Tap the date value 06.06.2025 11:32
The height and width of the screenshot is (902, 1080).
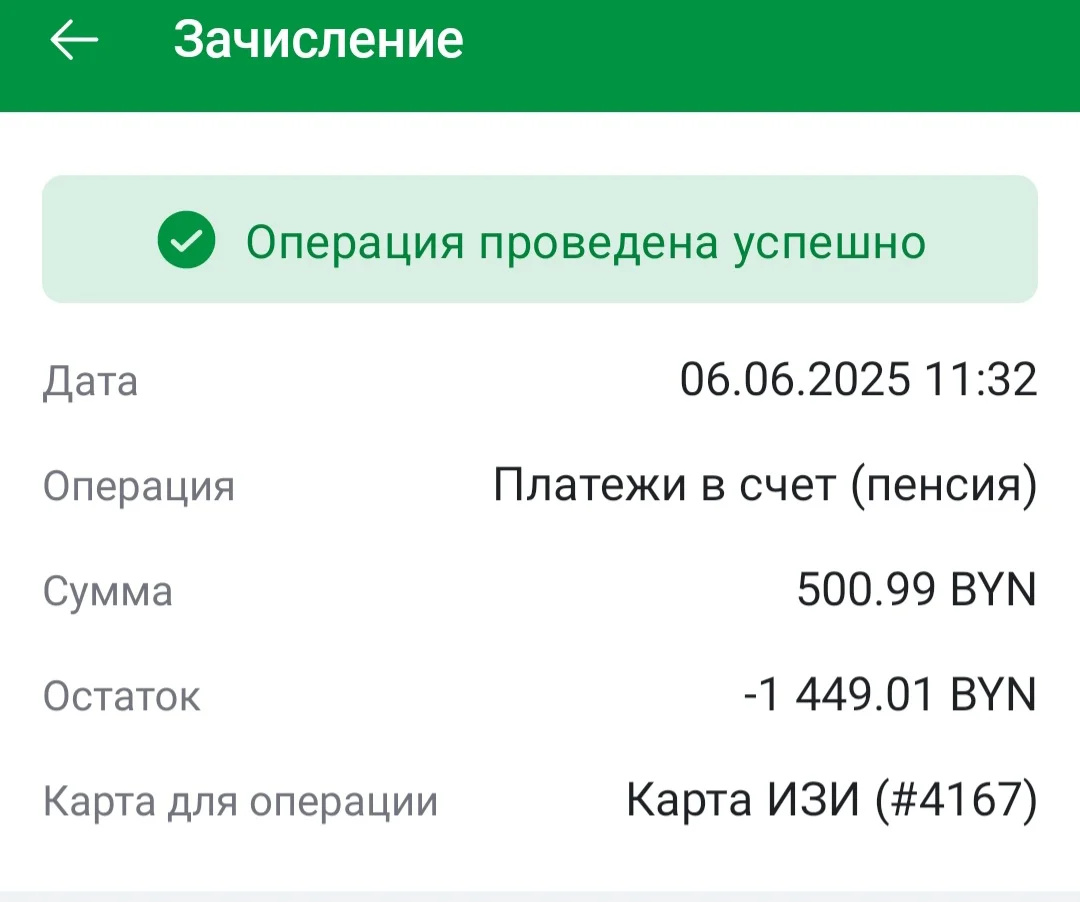click(858, 379)
